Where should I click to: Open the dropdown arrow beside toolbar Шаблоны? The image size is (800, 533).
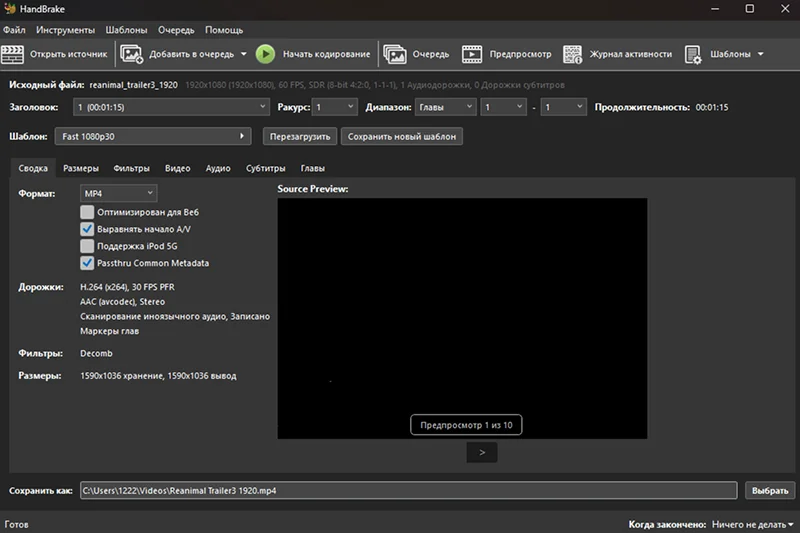[760, 54]
